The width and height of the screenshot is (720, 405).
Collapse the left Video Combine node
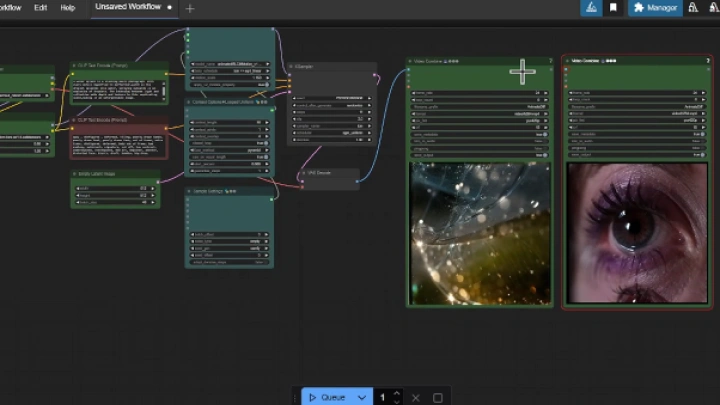coord(410,61)
